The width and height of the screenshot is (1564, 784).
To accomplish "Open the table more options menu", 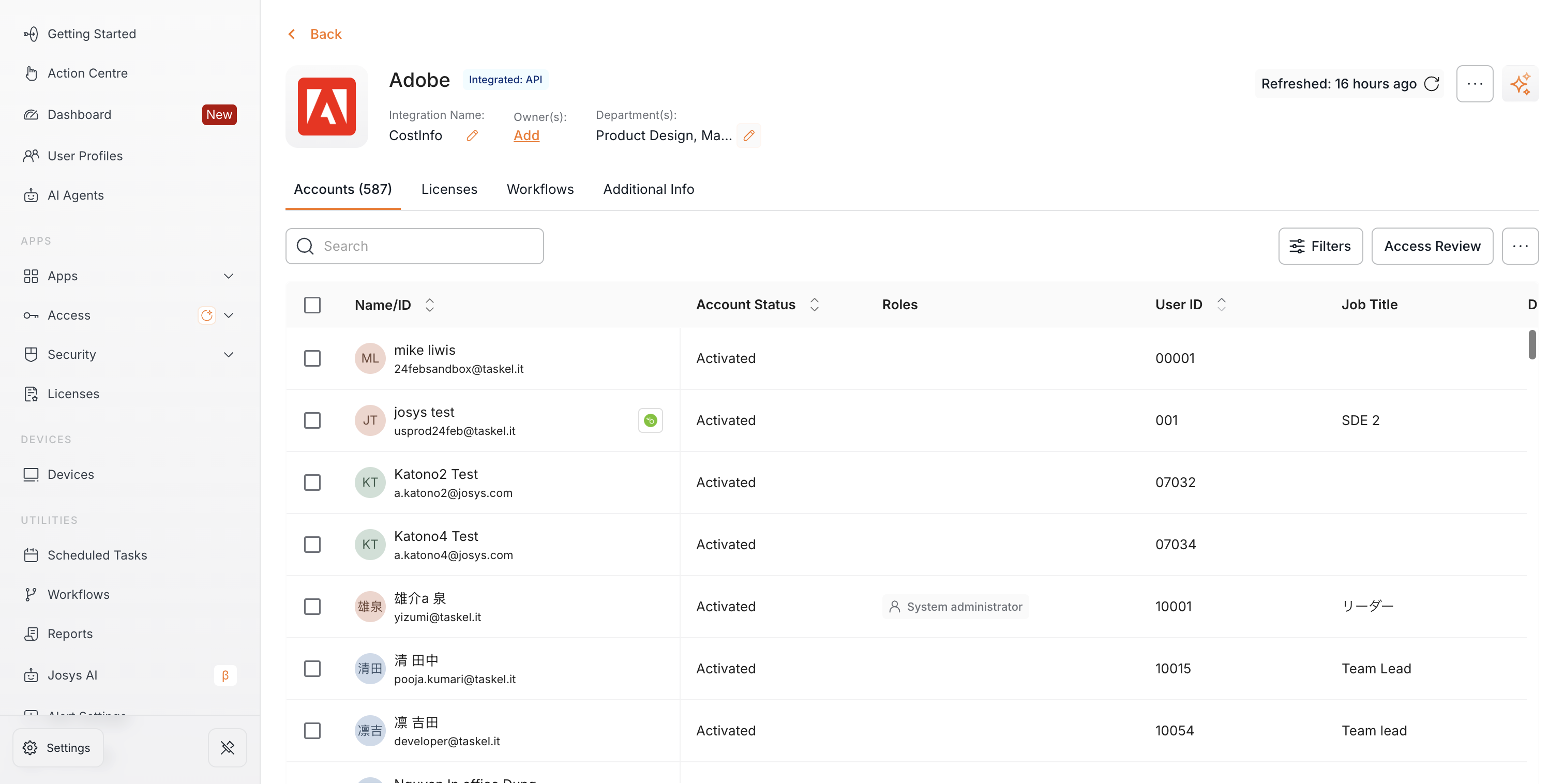I will click(x=1520, y=246).
